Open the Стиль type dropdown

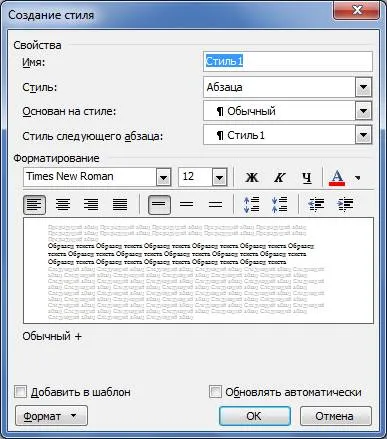tap(363, 87)
